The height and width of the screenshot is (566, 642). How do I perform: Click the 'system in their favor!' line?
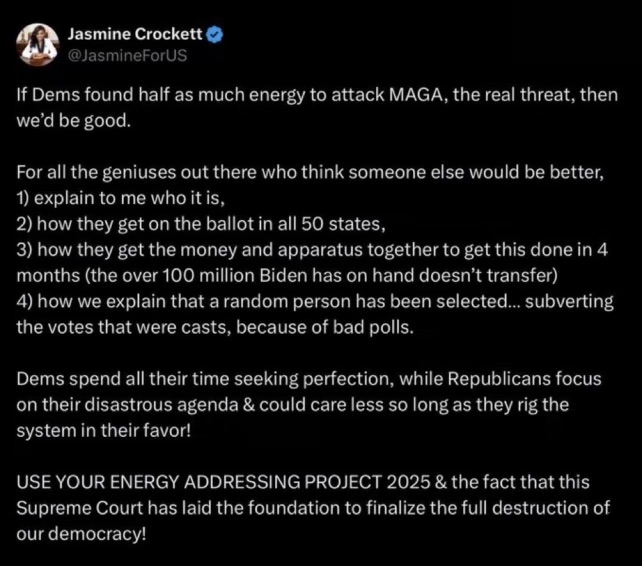point(104,430)
